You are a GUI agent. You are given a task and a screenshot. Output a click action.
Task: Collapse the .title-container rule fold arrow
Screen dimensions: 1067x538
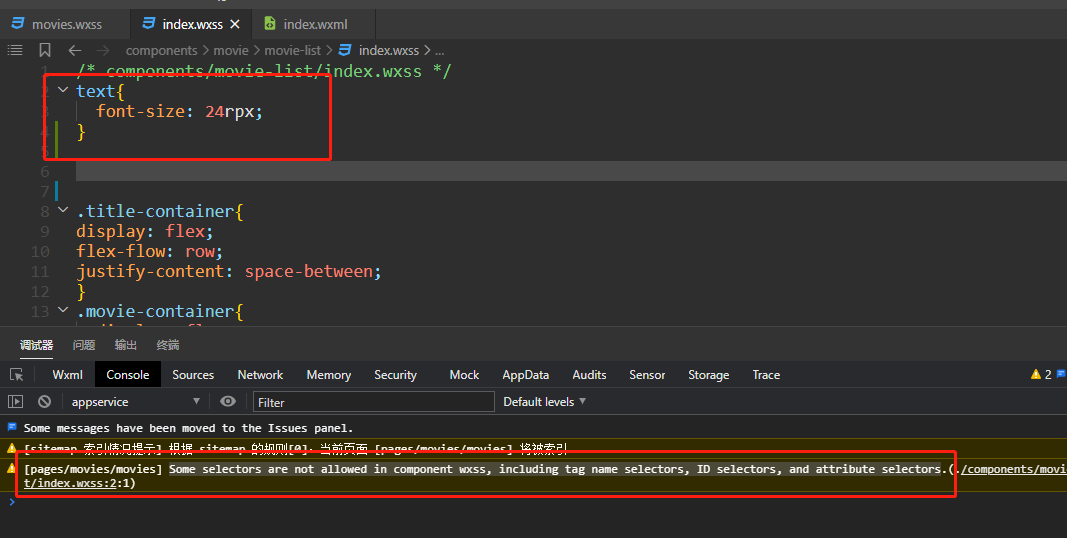(63, 210)
